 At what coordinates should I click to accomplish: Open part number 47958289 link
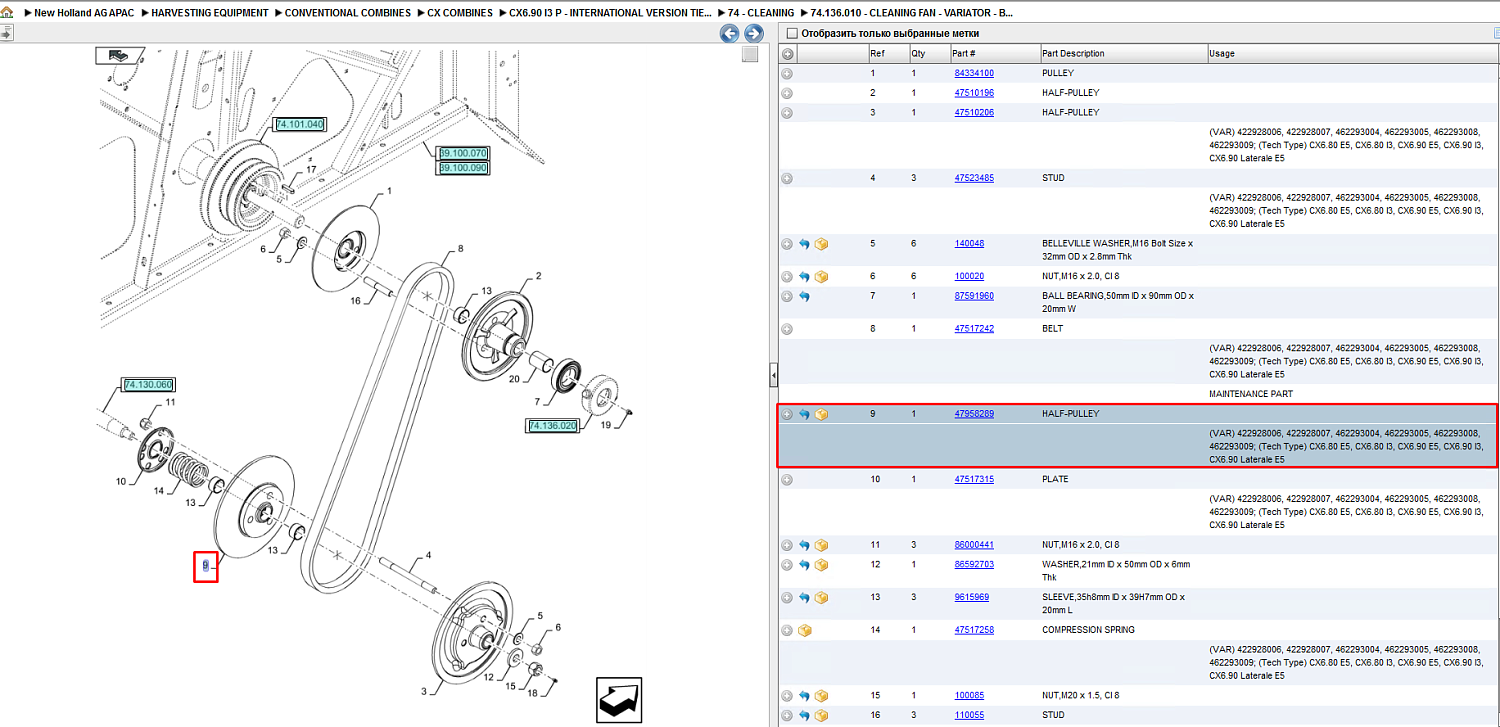click(974, 414)
